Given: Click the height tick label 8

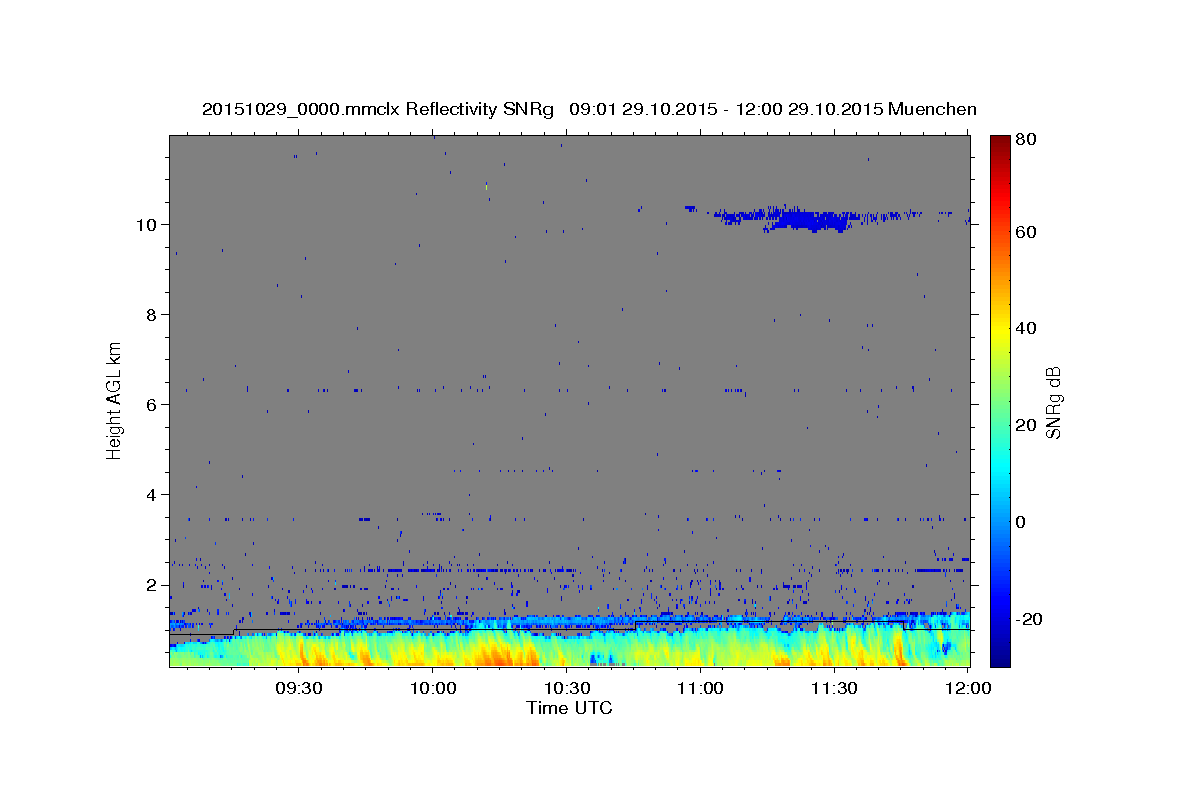Looking at the screenshot, I should 153,314.
